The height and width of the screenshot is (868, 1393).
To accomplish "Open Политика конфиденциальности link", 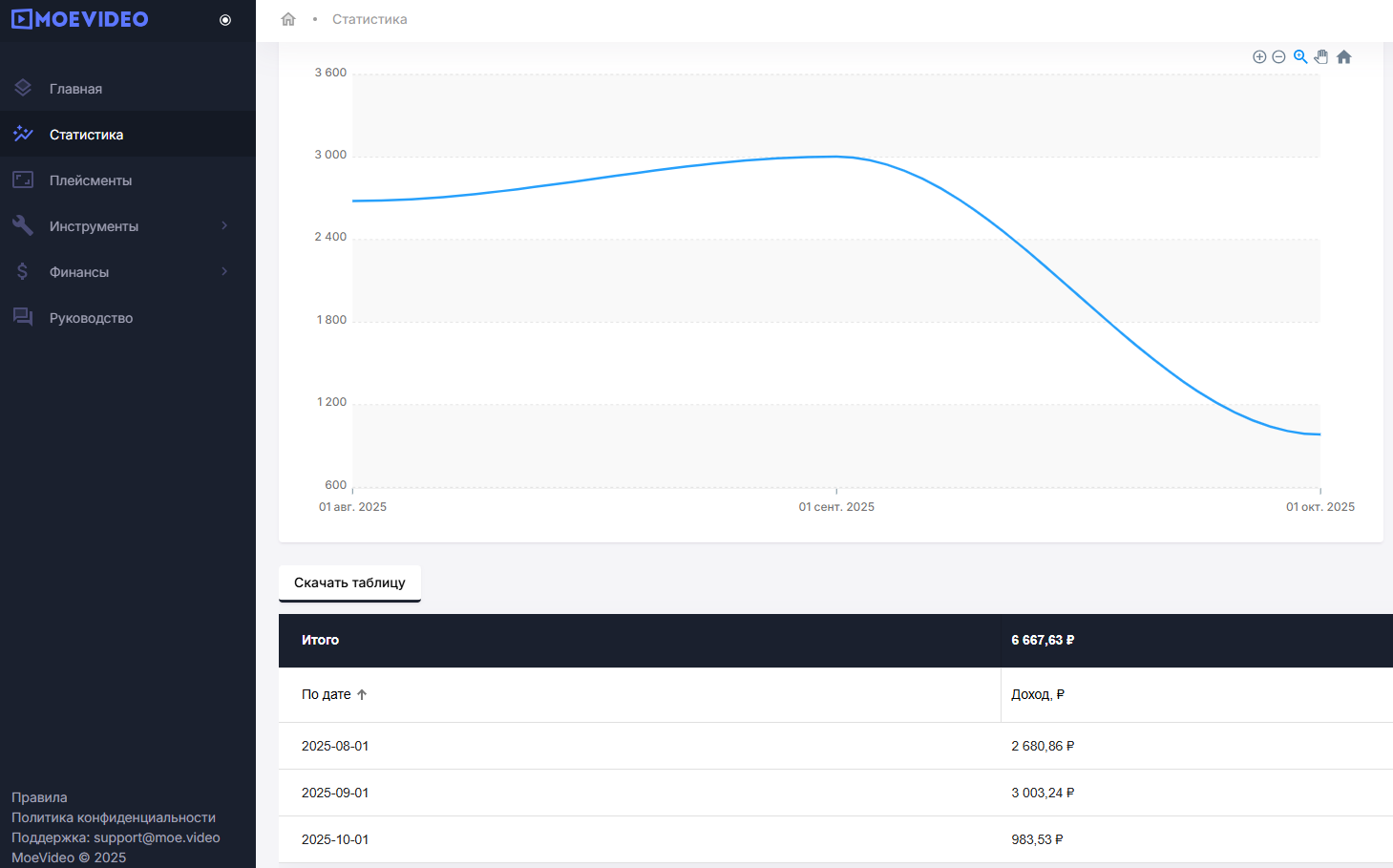I will point(114,817).
